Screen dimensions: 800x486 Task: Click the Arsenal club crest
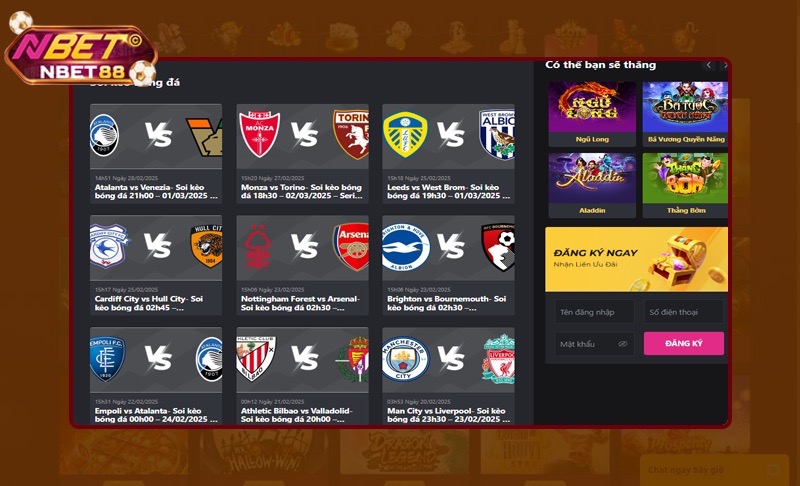pyautogui.click(x=351, y=247)
